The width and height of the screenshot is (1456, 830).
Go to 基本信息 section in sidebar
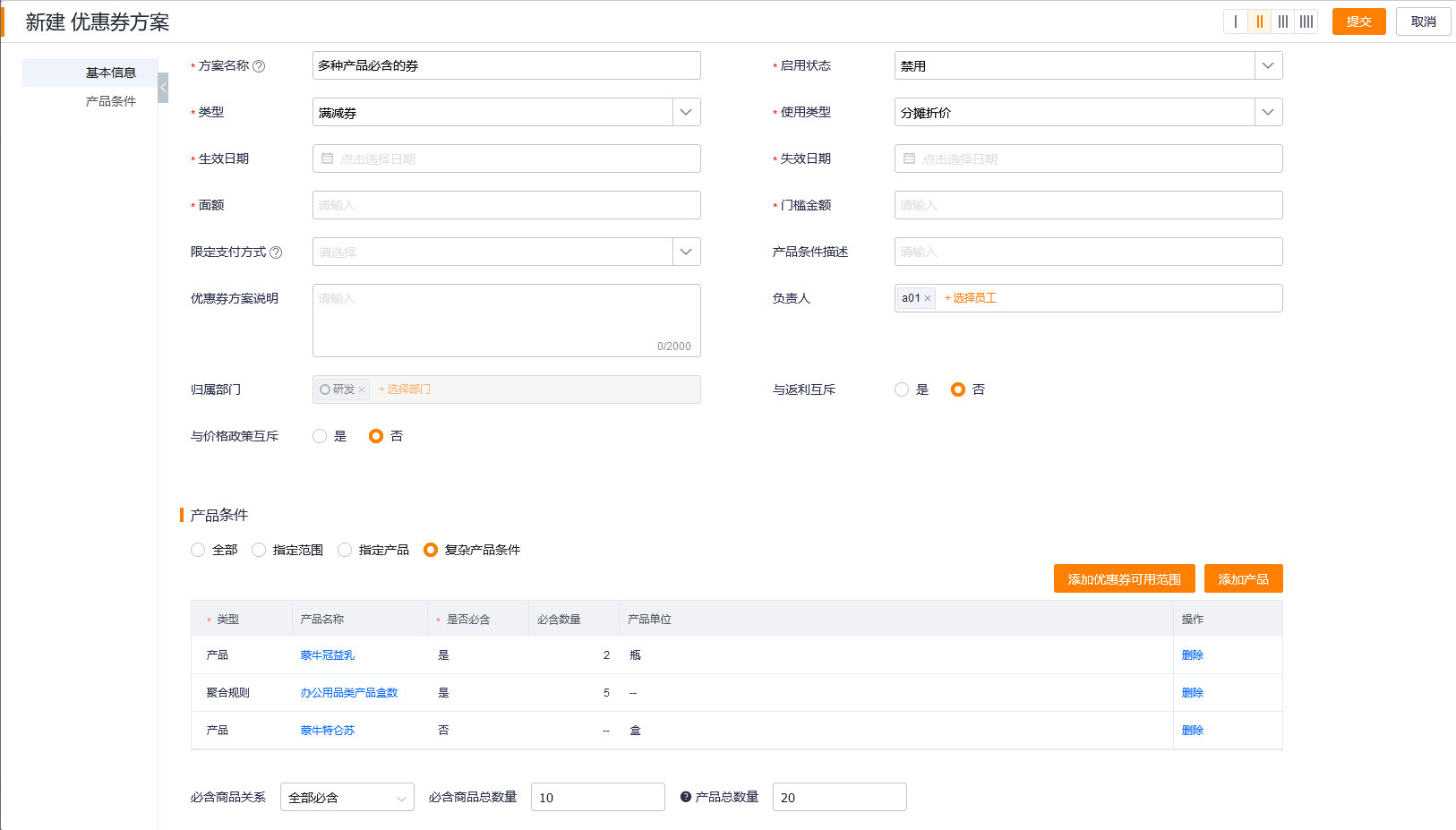109,73
